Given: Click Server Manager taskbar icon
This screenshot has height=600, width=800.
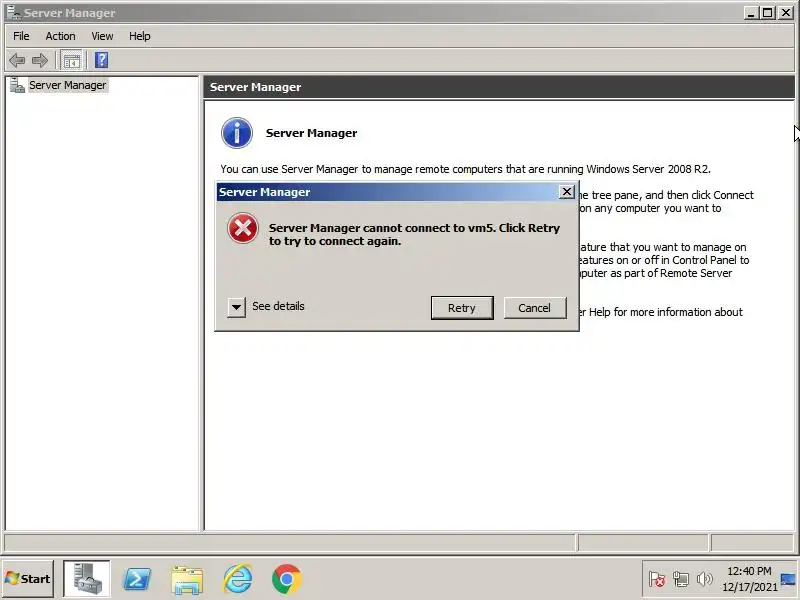Looking at the screenshot, I should point(86,579).
